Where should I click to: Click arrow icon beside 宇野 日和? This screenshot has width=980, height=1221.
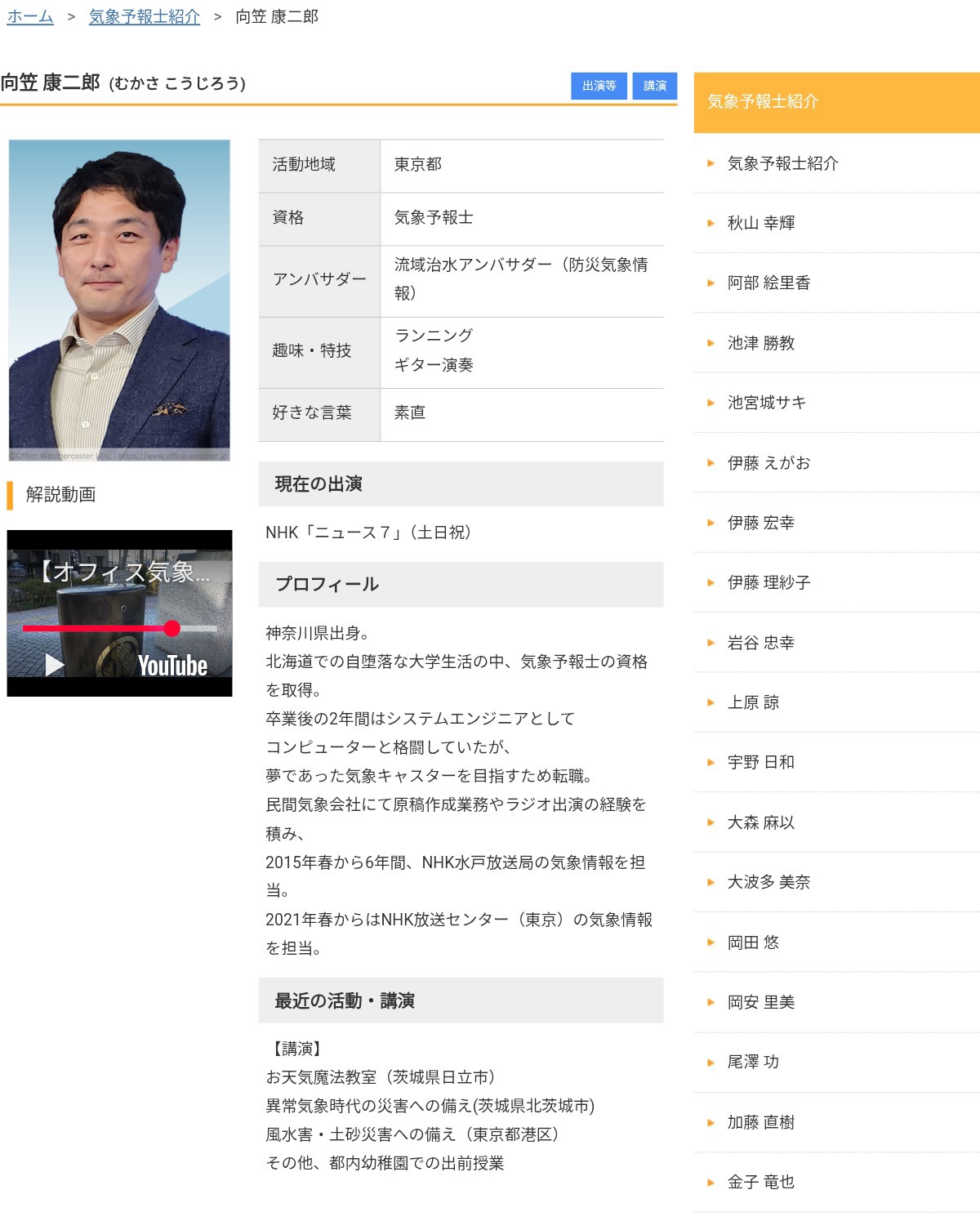pyautogui.click(x=710, y=762)
